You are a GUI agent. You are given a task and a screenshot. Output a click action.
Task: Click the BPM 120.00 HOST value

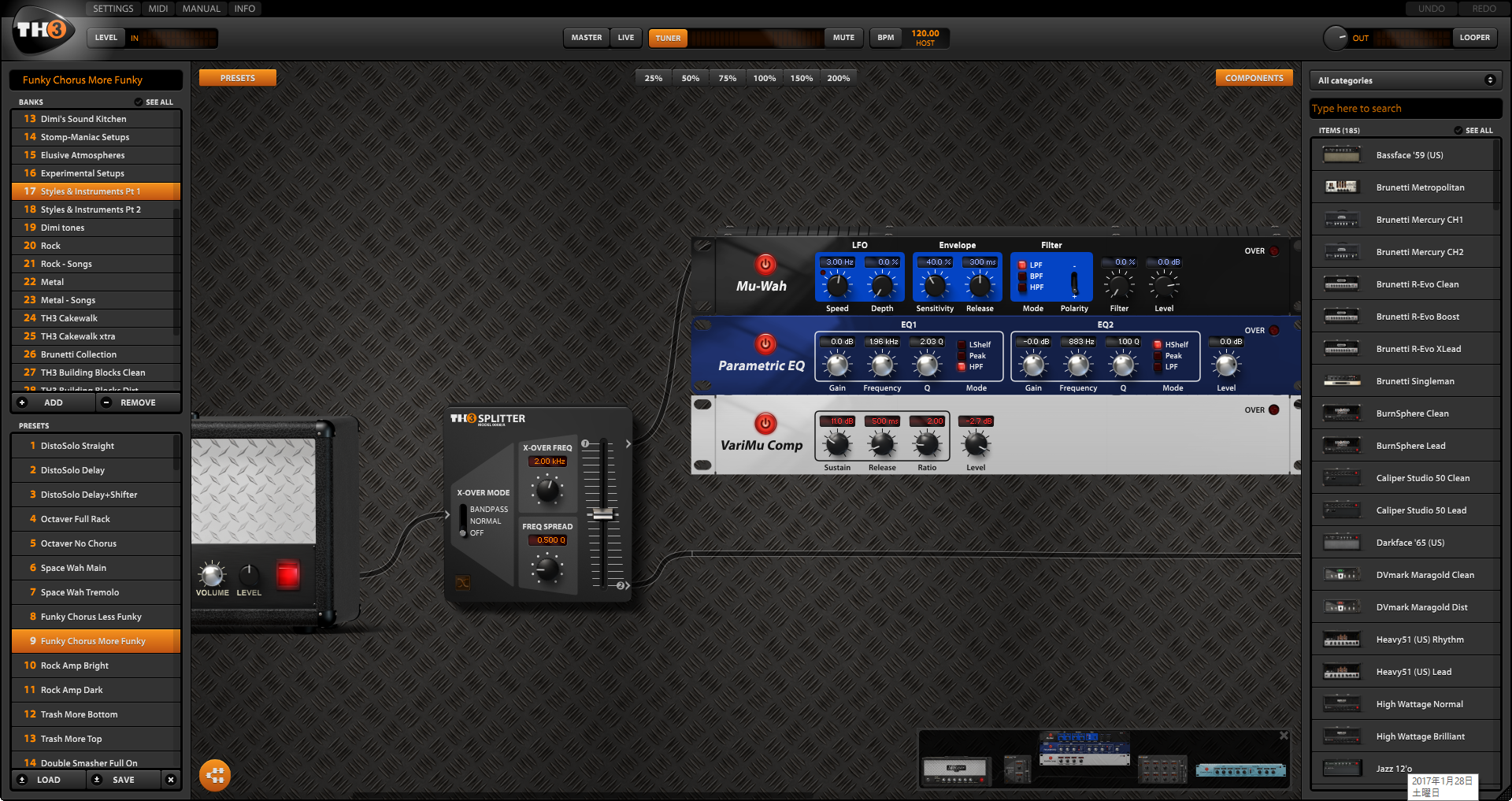click(925, 38)
